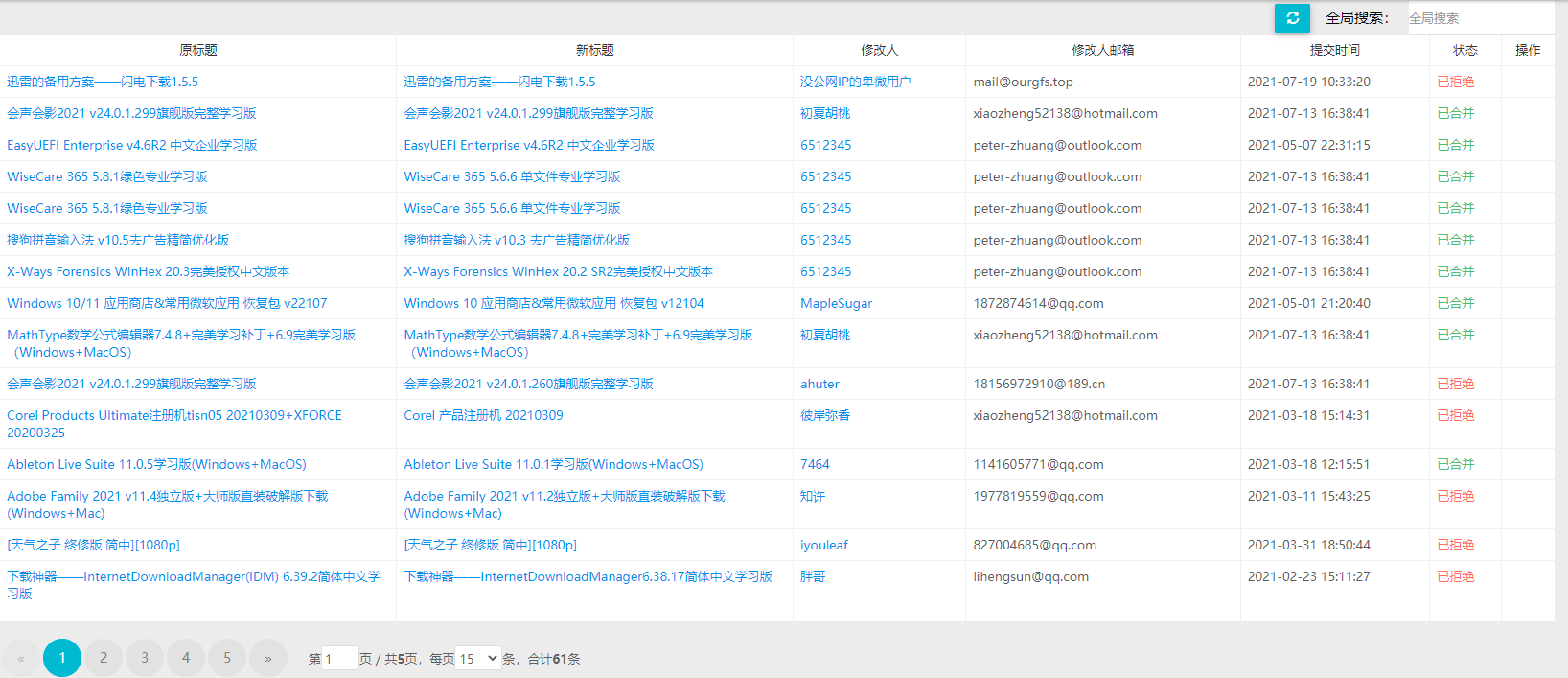Viewport: 1568px width, 678px height.
Task: Click email 1872874614@qq.com
Action: (x=1038, y=303)
